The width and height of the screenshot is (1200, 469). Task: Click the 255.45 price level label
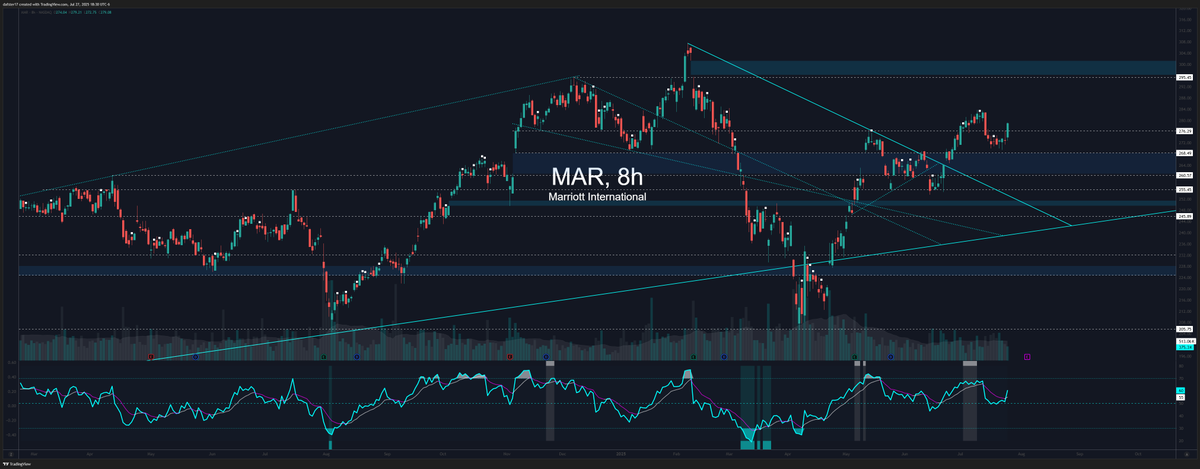[1186, 190]
